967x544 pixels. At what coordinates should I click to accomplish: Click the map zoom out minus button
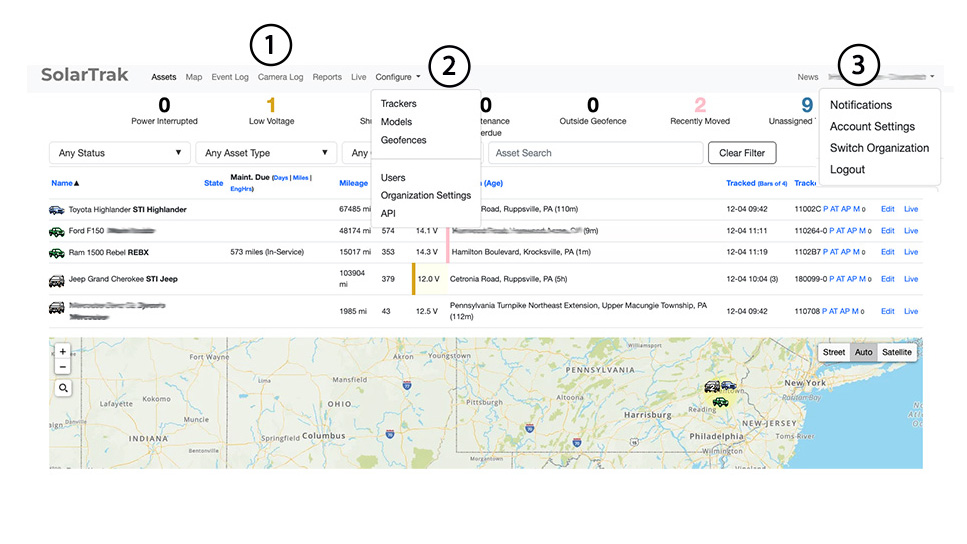coord(63,367)
